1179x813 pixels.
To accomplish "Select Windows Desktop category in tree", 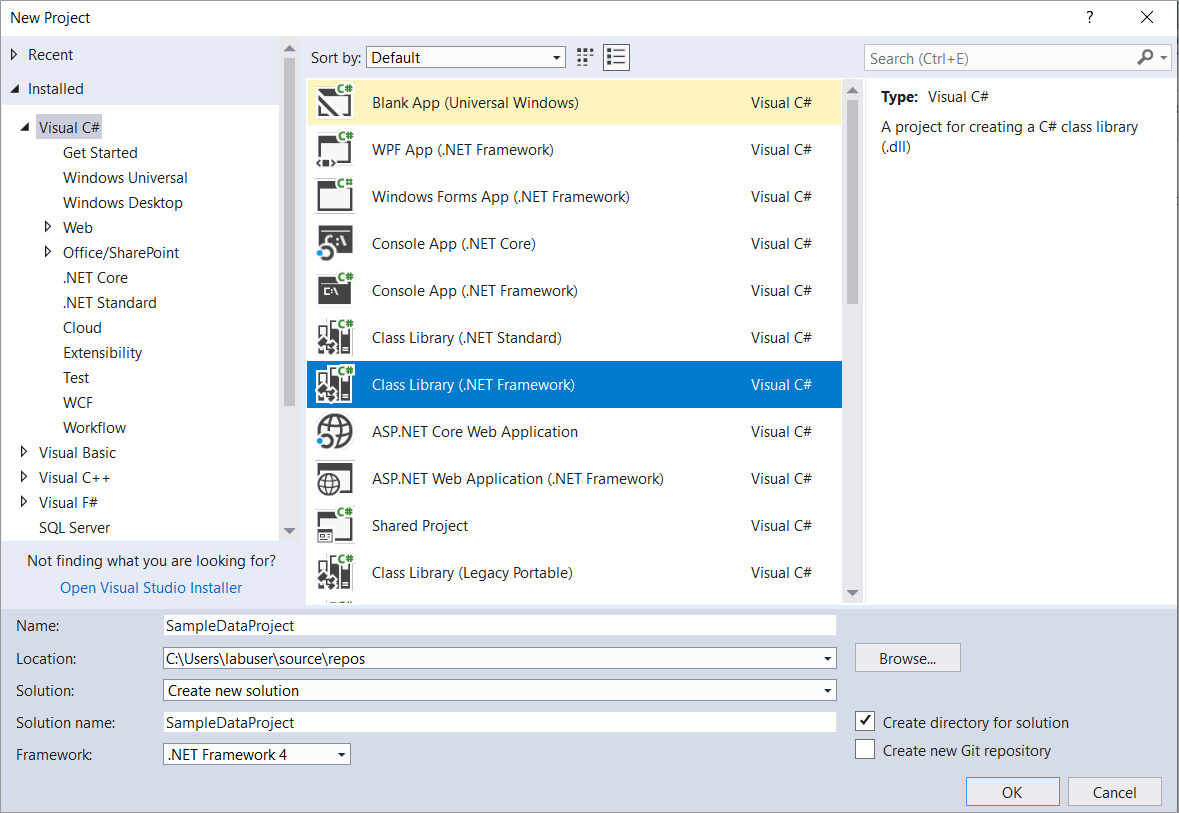I will pos(122,203).
